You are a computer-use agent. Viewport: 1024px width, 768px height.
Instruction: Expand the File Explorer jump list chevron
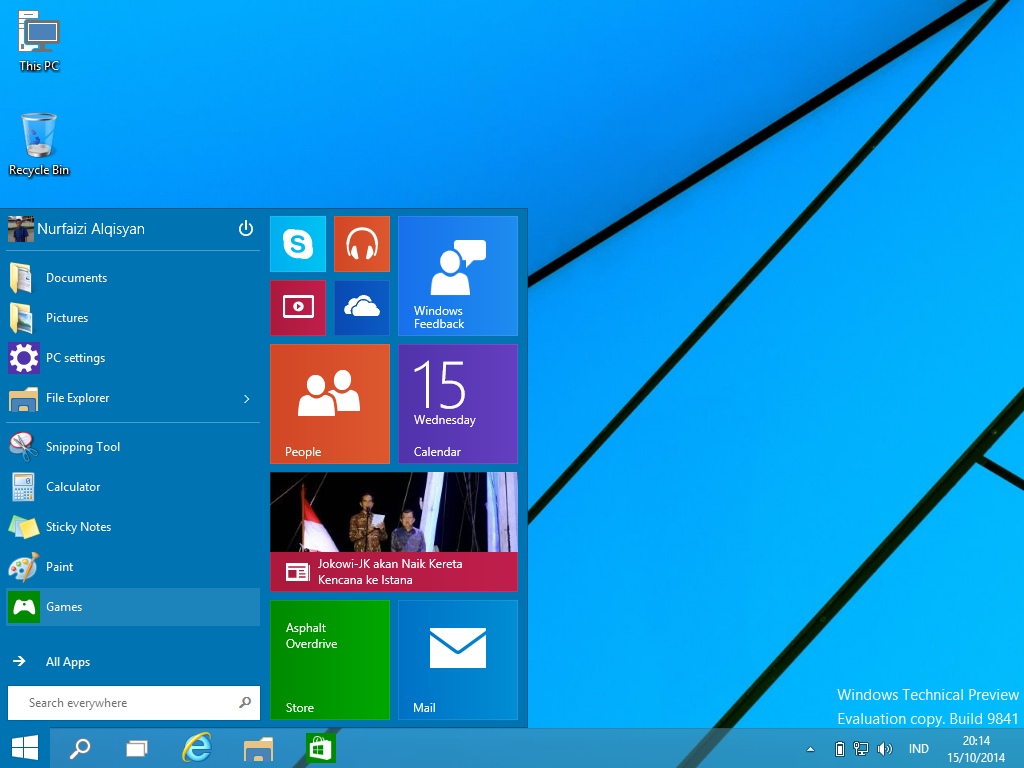[x=246, y=398]
